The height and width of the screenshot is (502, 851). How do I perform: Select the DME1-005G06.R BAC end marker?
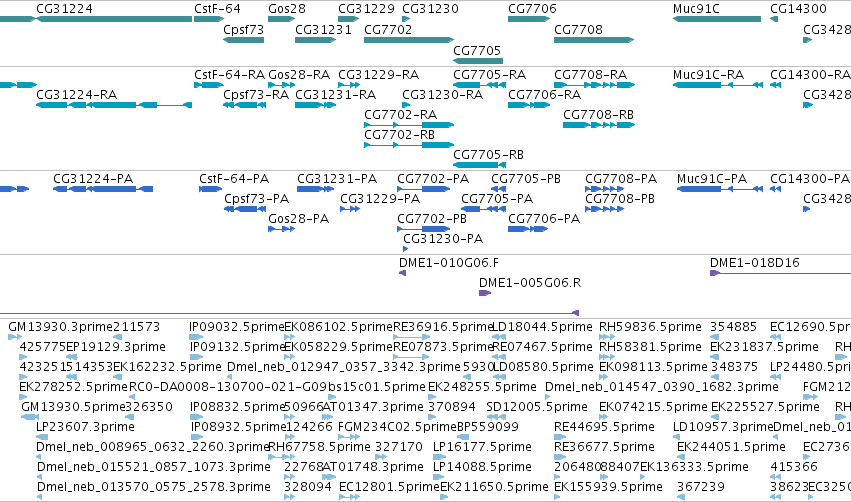click(485, 293)
